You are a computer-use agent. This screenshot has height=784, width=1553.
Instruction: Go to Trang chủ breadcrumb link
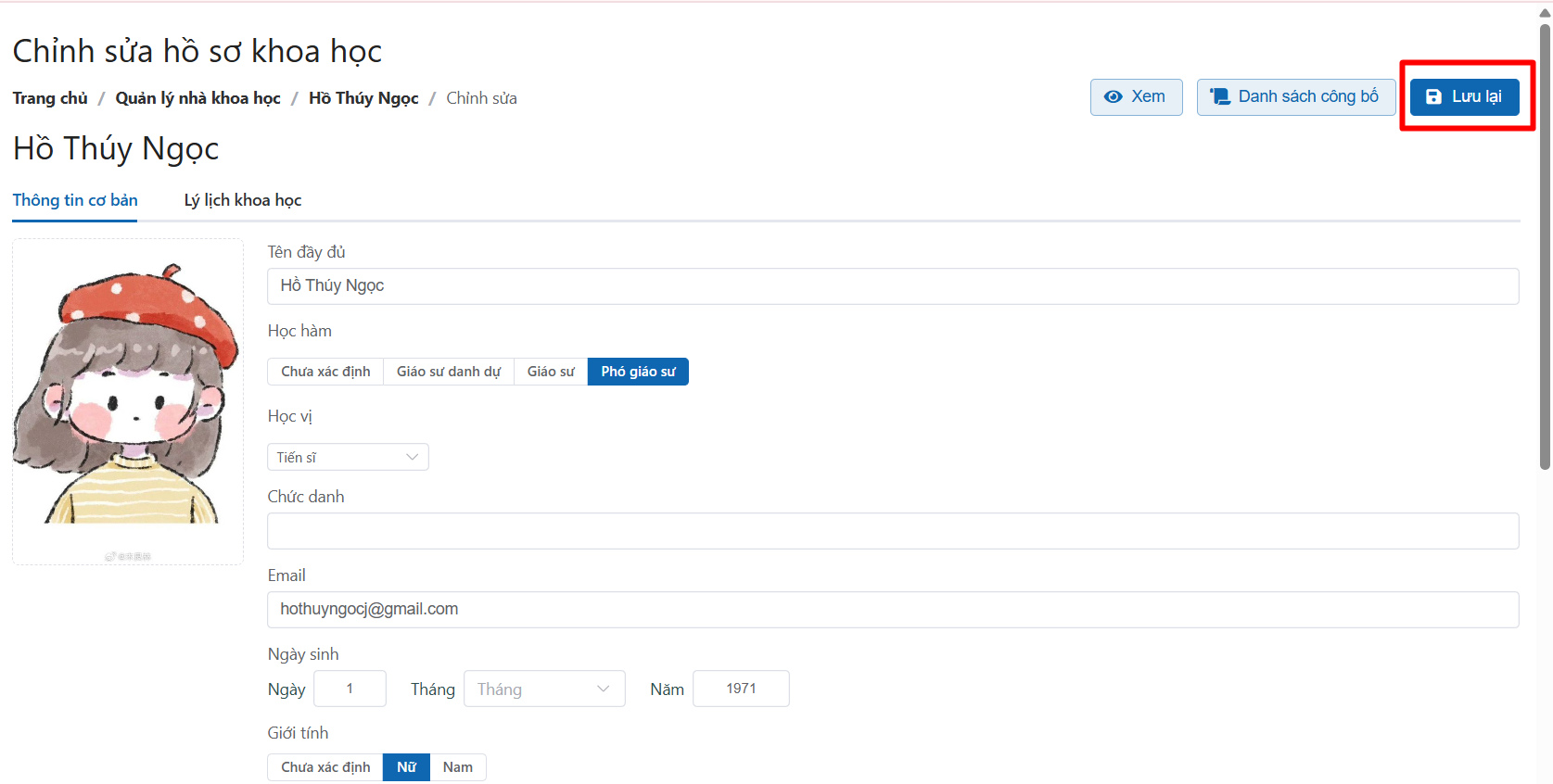pos(50,98)
